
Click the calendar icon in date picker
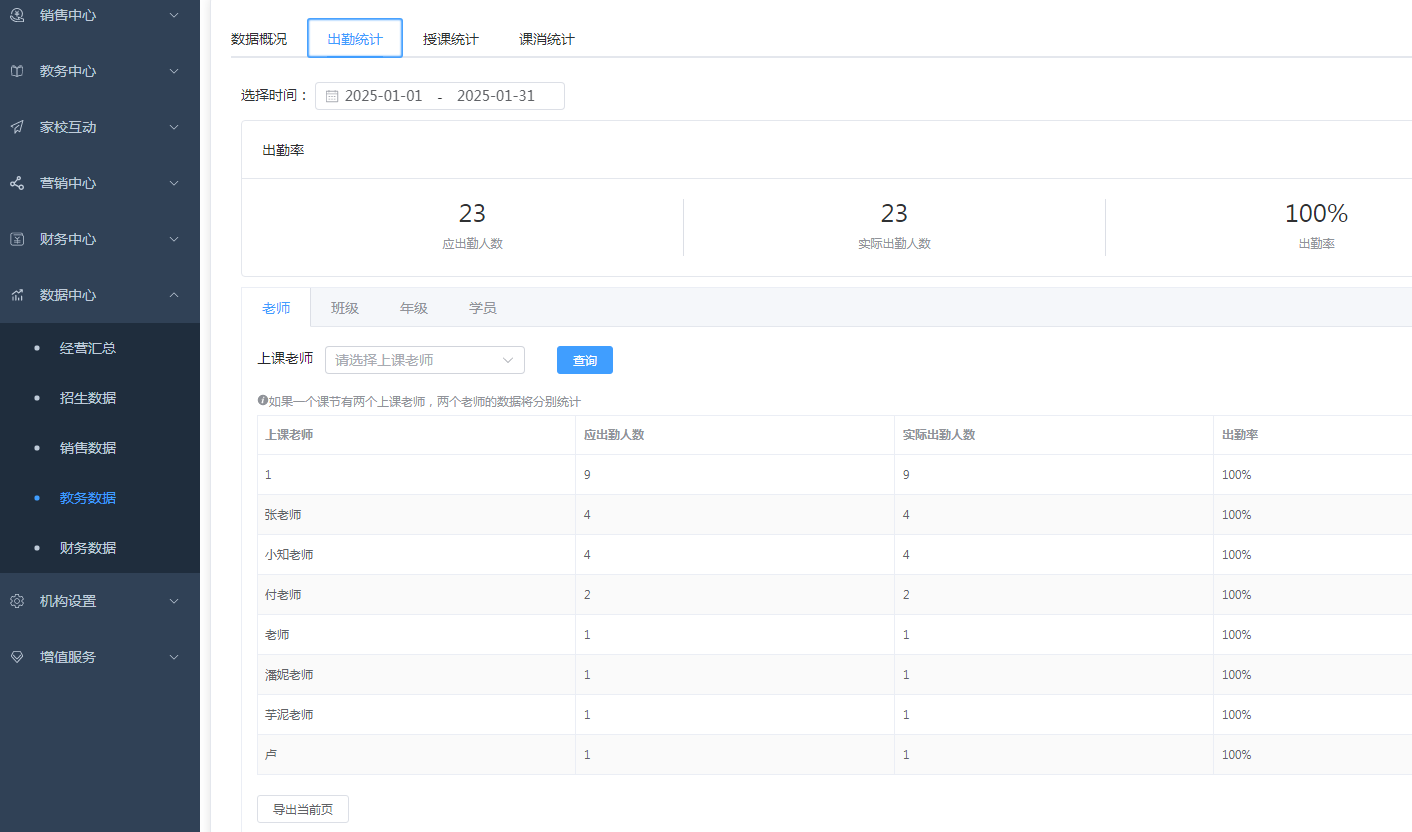click(x=332, y=97)
